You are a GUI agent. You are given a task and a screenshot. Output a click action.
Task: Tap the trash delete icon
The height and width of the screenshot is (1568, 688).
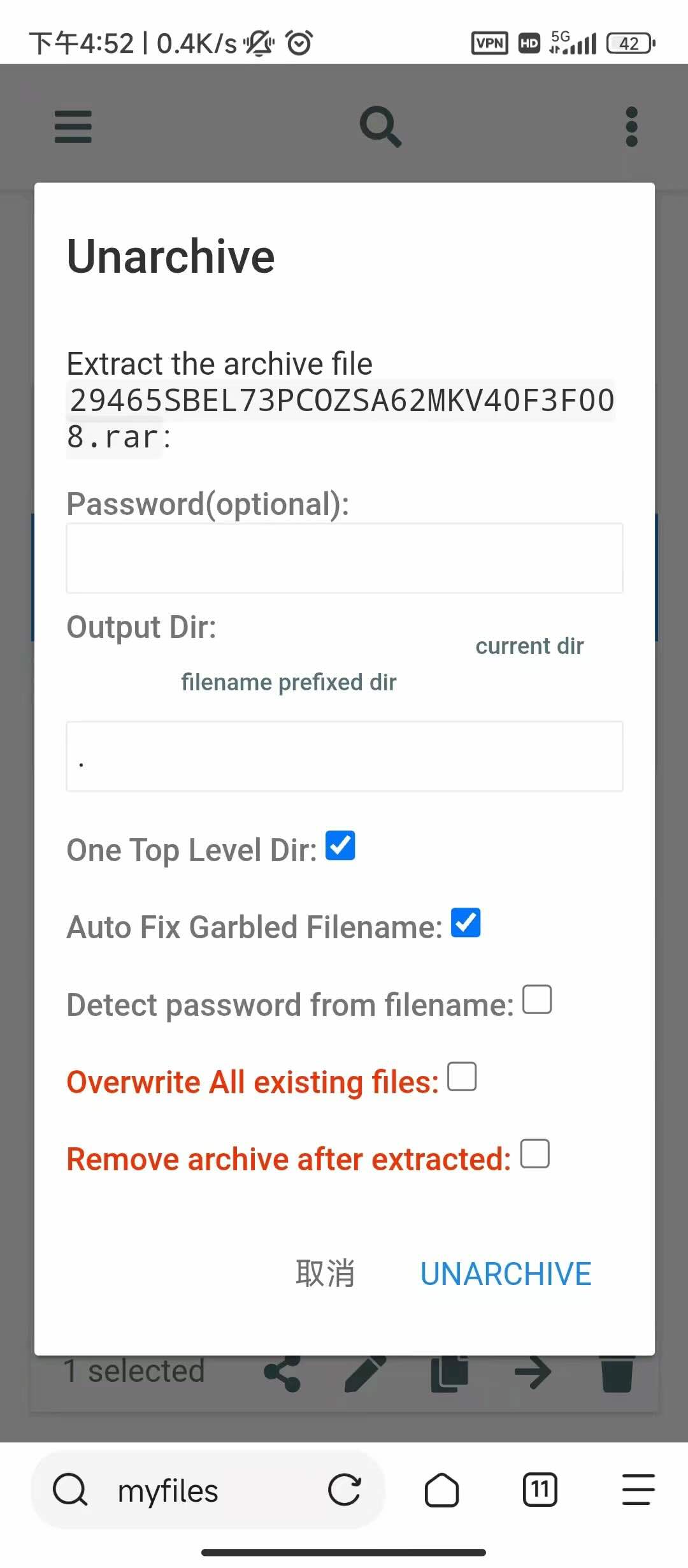(x=617, y=1373)
